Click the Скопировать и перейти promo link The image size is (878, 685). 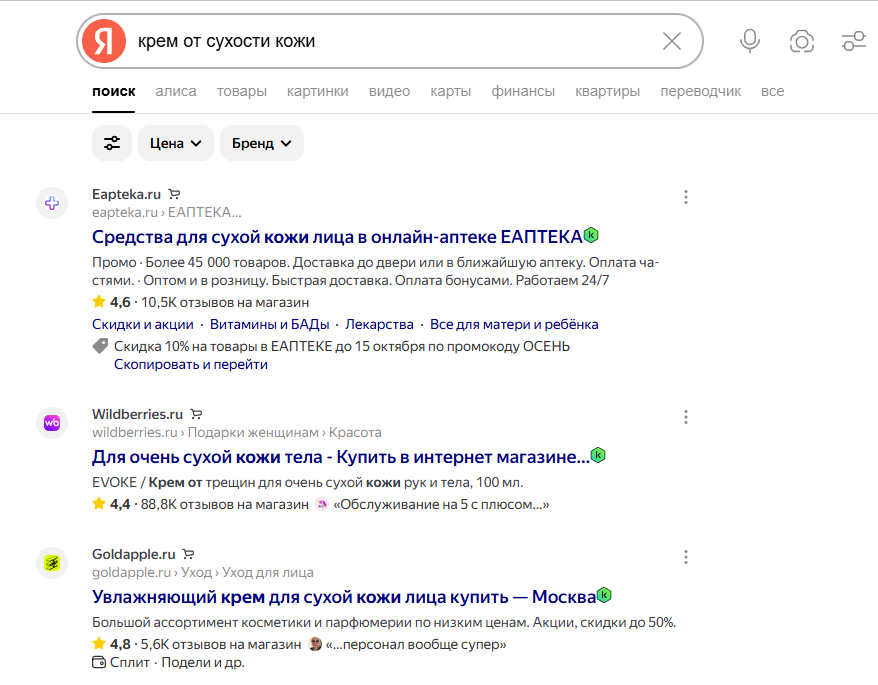189,364
